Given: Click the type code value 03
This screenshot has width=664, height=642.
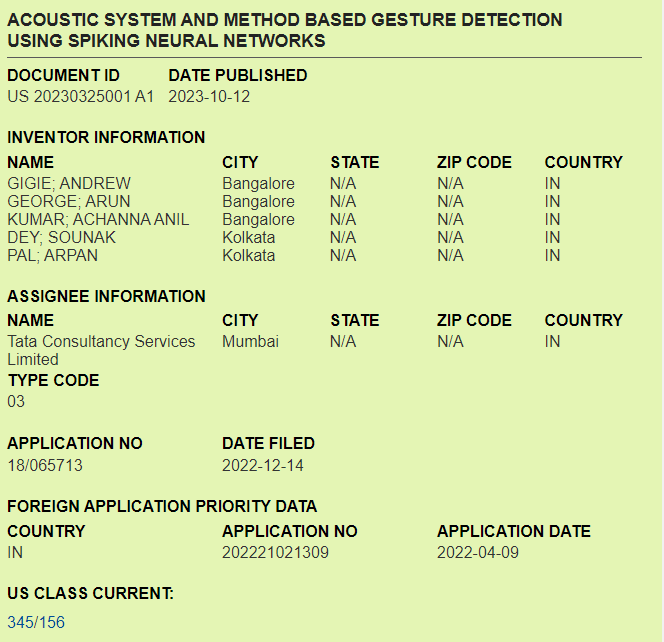Looking at the screenshot, I should [x=16, y=402].
